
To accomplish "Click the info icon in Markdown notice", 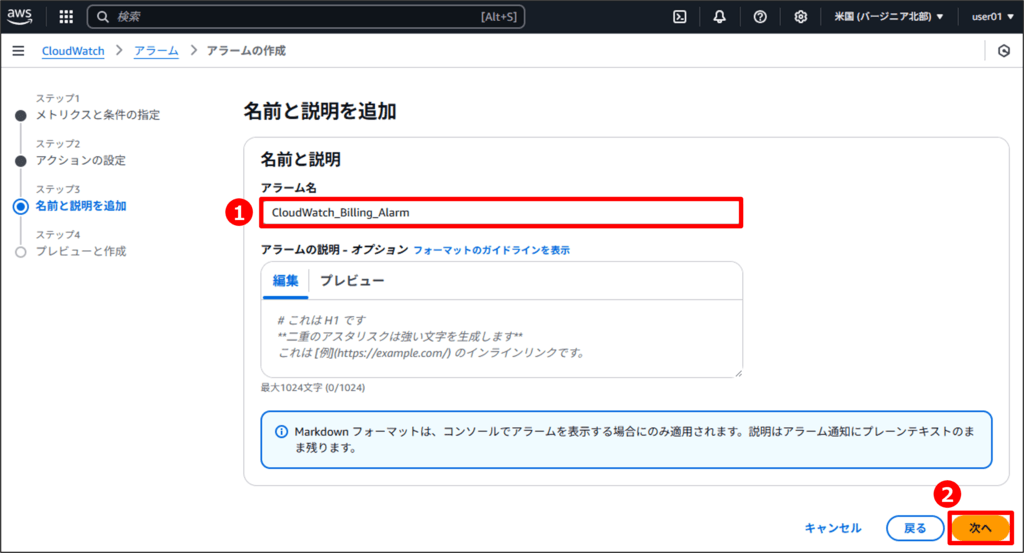I will [x=281, y=432].
